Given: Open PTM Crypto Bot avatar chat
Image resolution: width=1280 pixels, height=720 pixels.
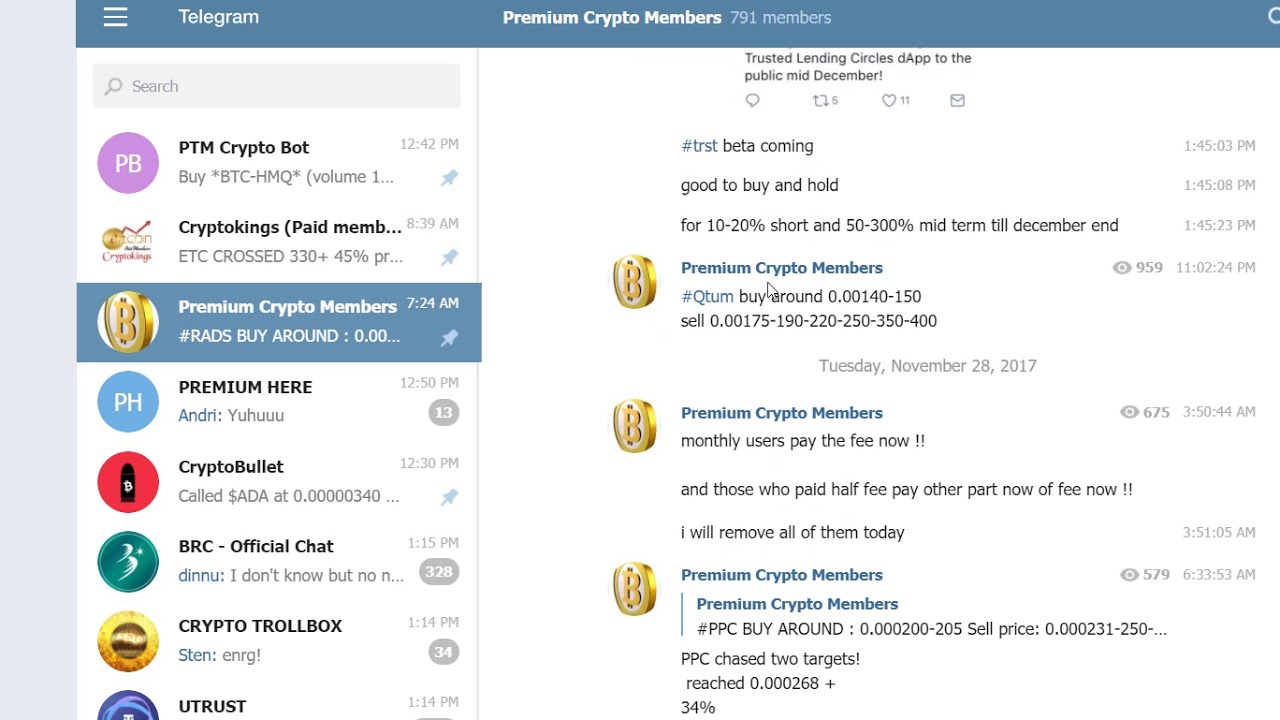Looking at the screenshot, I should pos(128,163).
